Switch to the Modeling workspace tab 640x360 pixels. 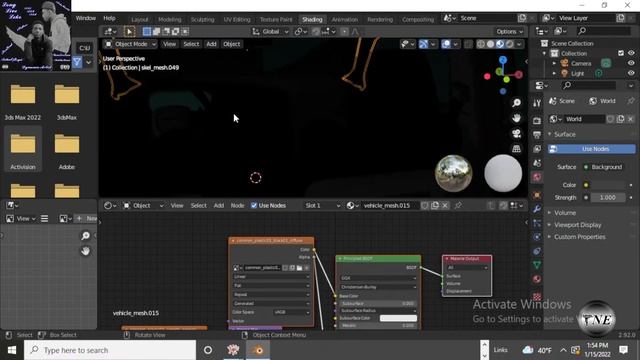coord(169,19)
